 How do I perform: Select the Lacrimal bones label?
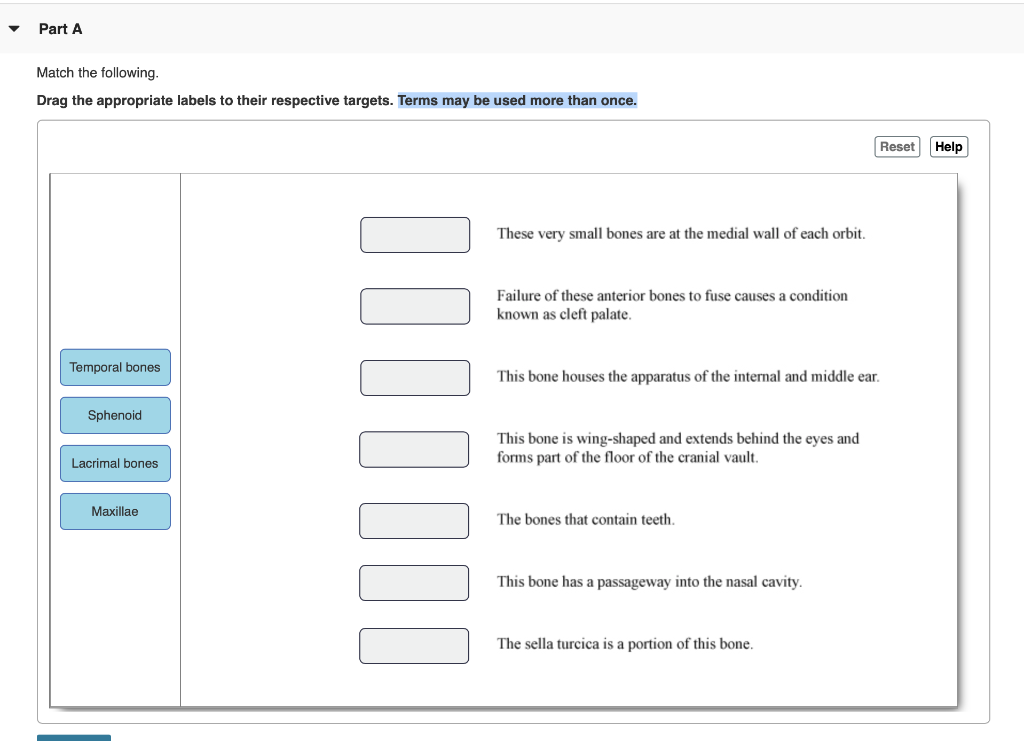(115, 463)
